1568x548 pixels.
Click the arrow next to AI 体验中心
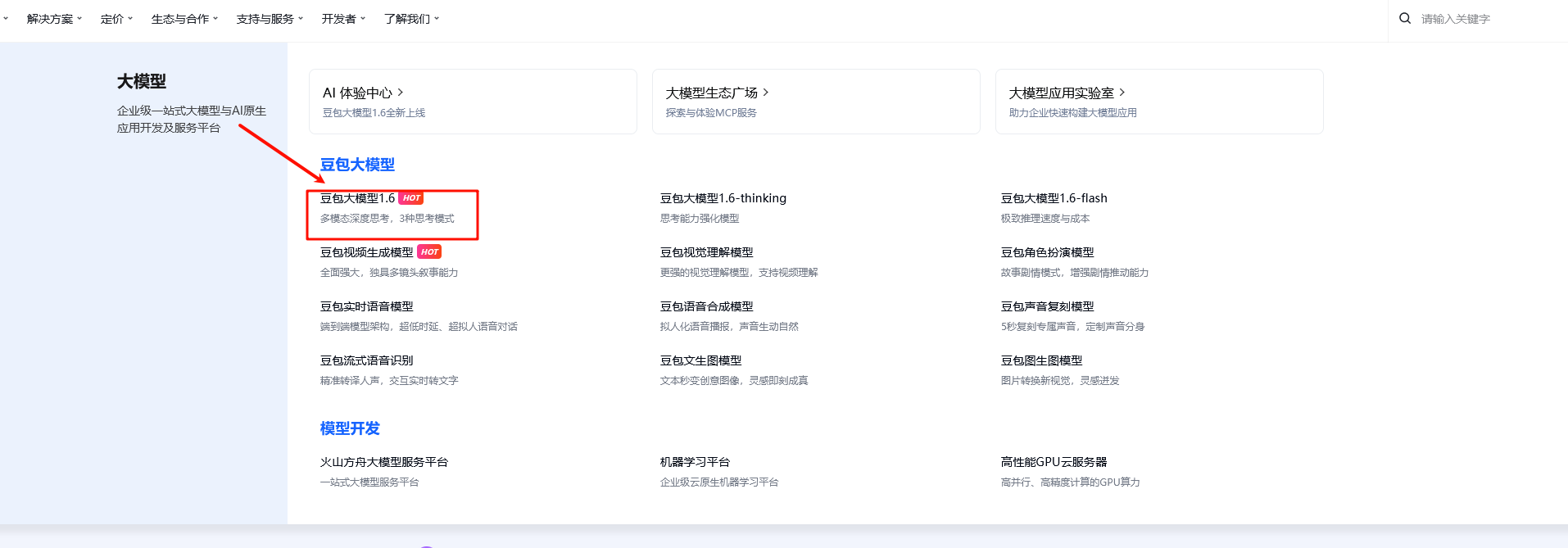click(x=401, y=93)
